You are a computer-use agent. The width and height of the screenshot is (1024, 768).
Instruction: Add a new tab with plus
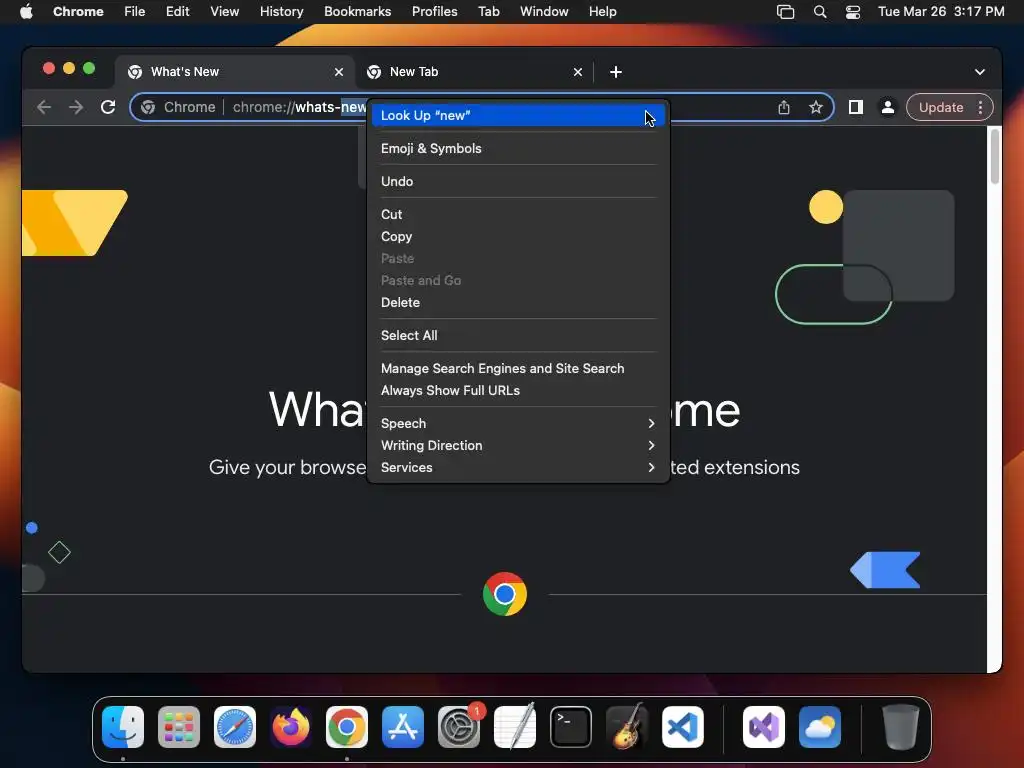615,72
